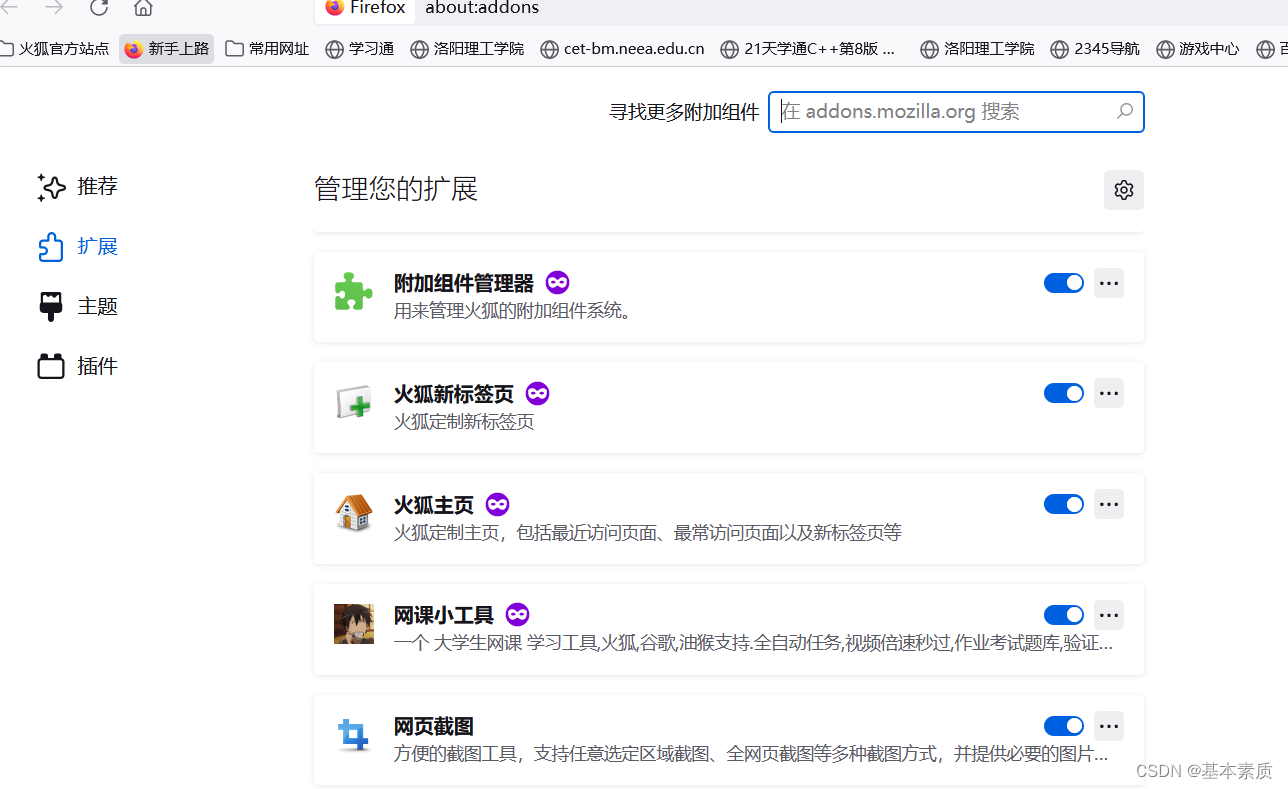Click the green puzzle icon of 附加组件管理器

click(x=353, y=291)
